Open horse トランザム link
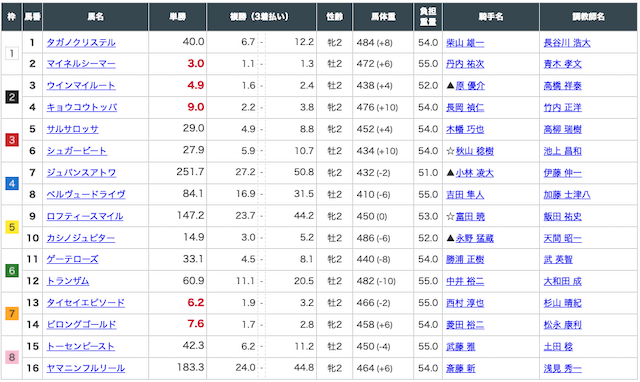Screen dimensions: 640x382 [68, 281]
